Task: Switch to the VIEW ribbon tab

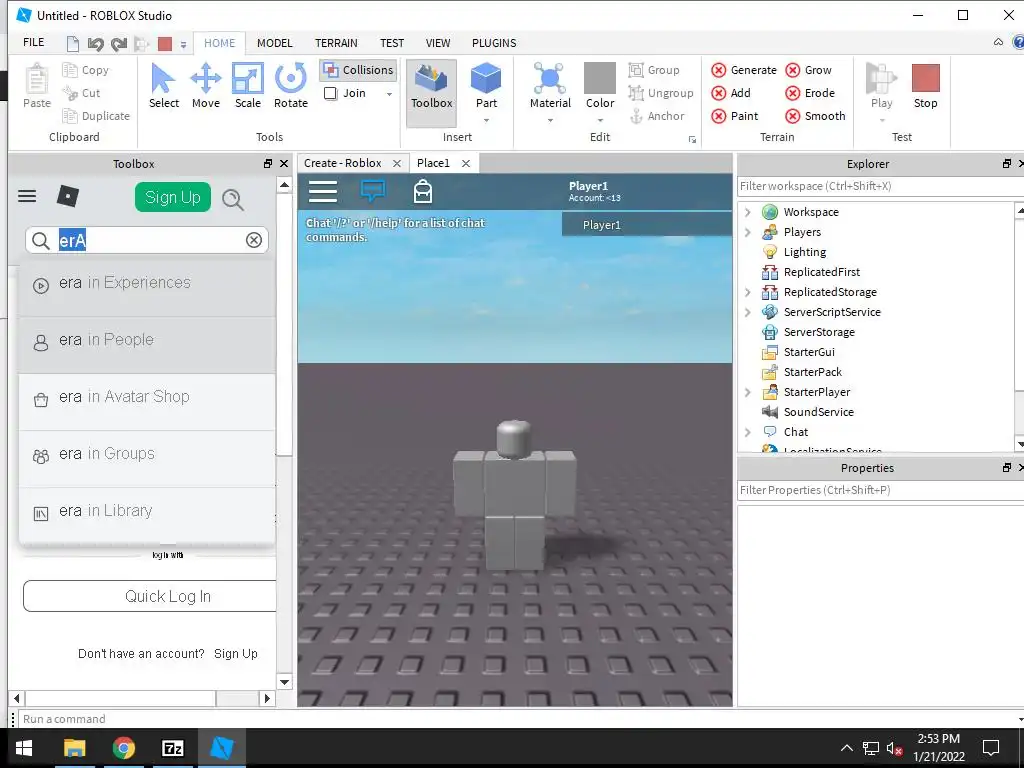Action: (438, 43)
